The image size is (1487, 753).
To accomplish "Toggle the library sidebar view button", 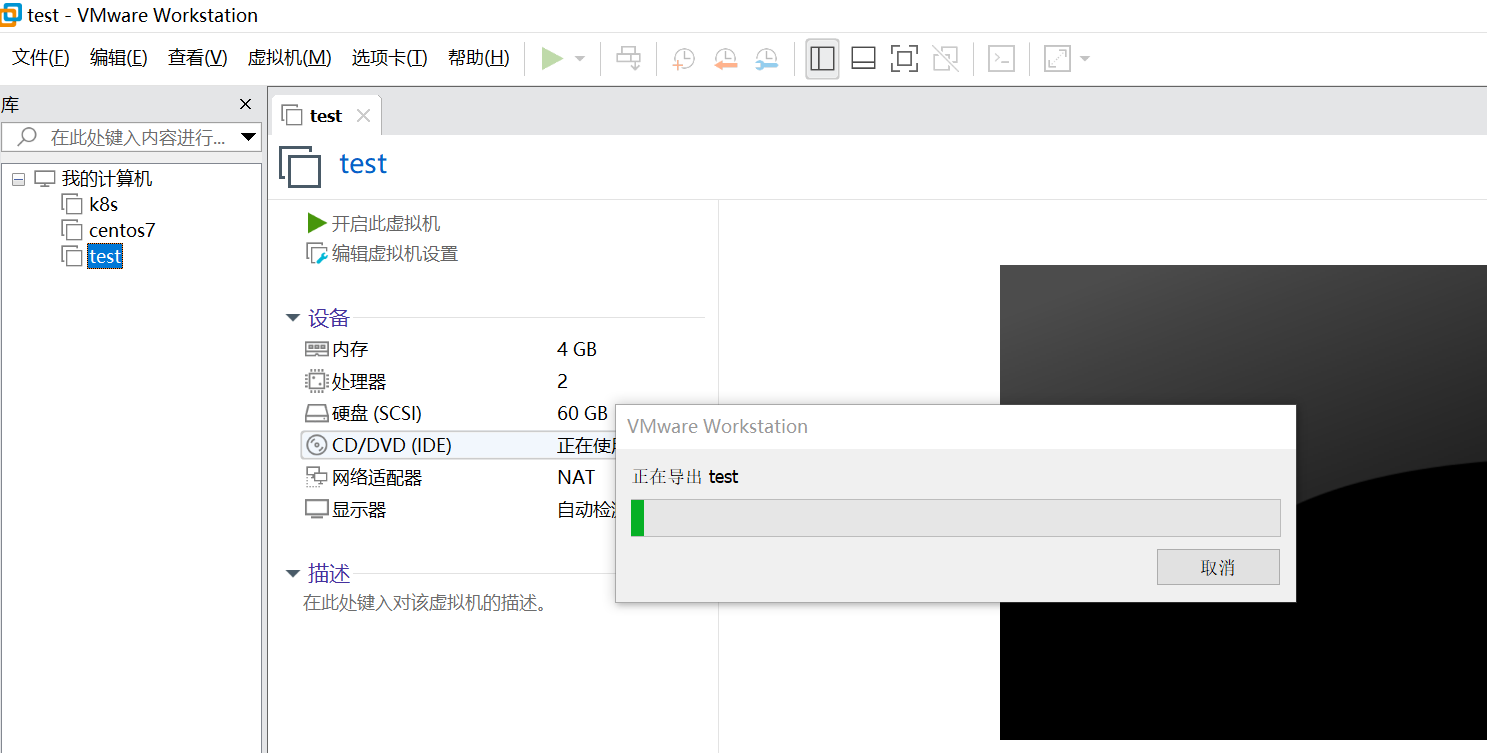I will tap(822, 59).
